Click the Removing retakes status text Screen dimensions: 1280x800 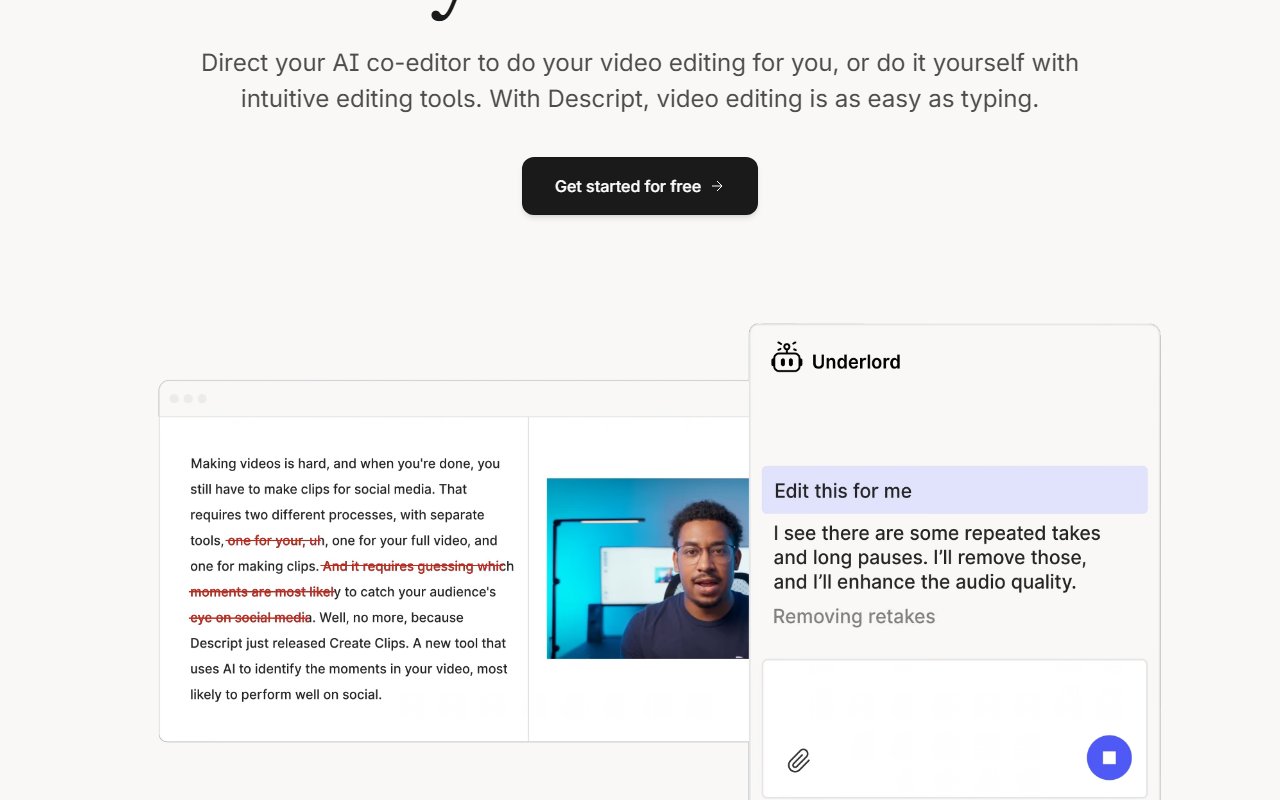[854, 616]
